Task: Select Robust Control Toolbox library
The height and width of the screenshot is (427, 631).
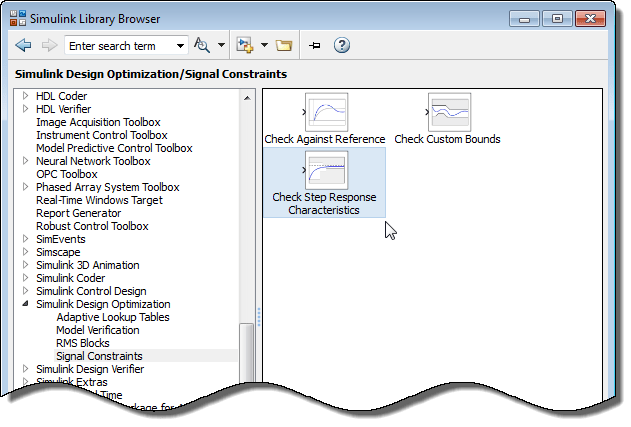Action: [92, 226]
